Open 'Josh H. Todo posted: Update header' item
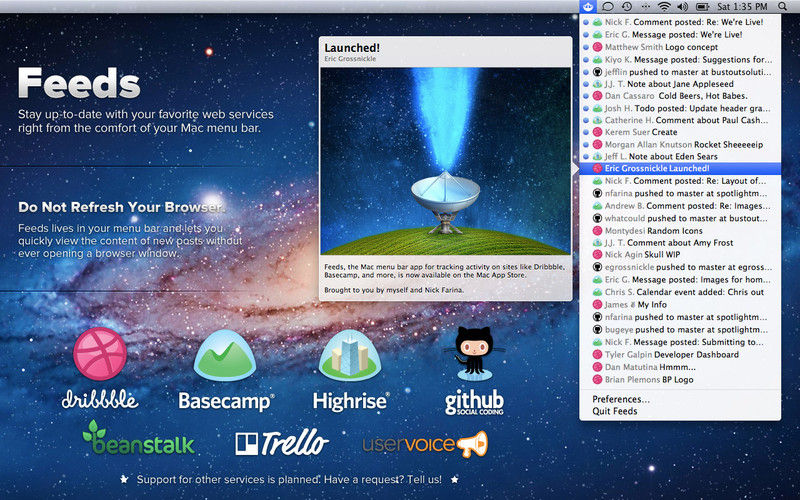 pyautogui.click(x=680, y=108)
